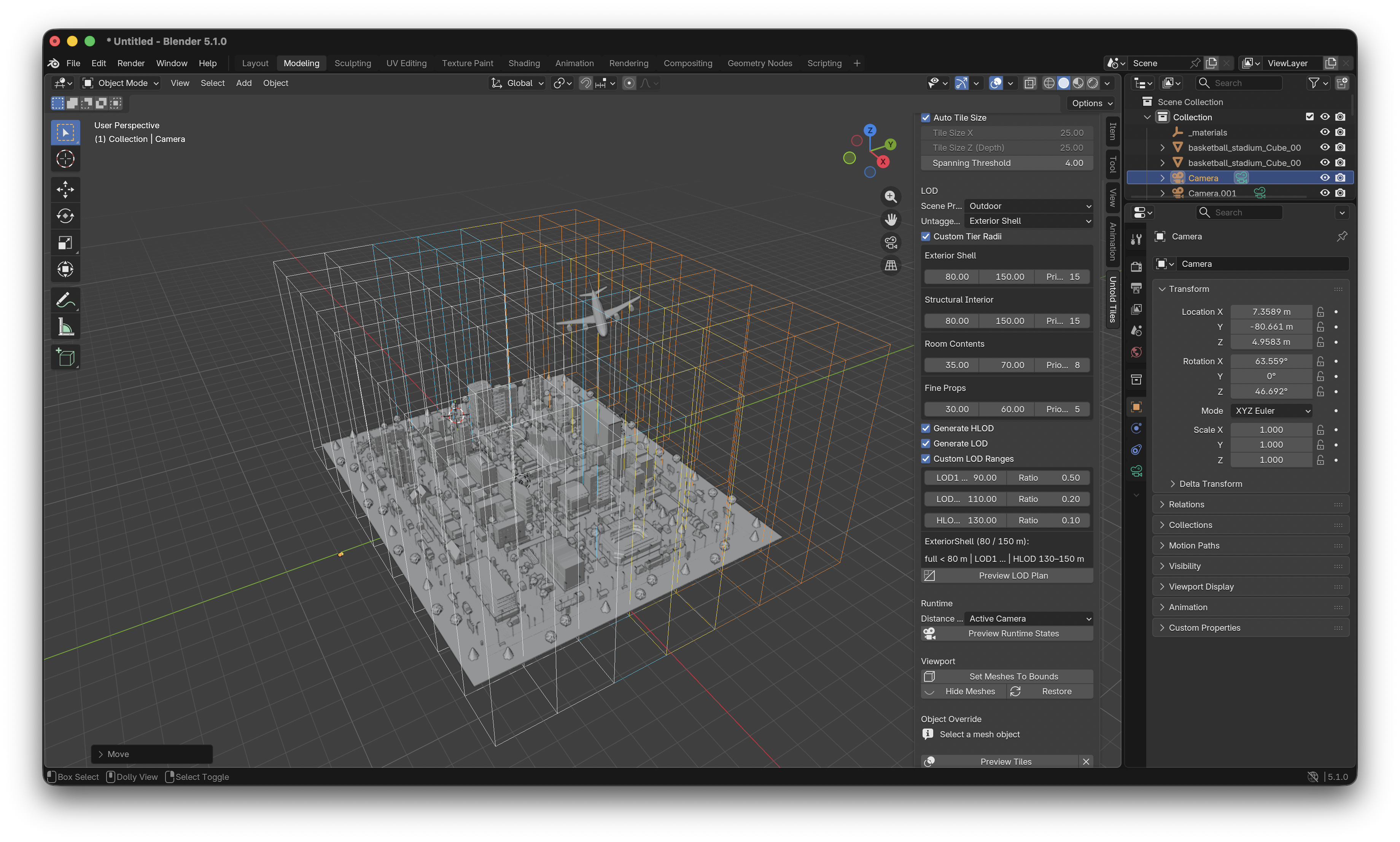
Task: Select the Move tool
Action: point(65,189)
